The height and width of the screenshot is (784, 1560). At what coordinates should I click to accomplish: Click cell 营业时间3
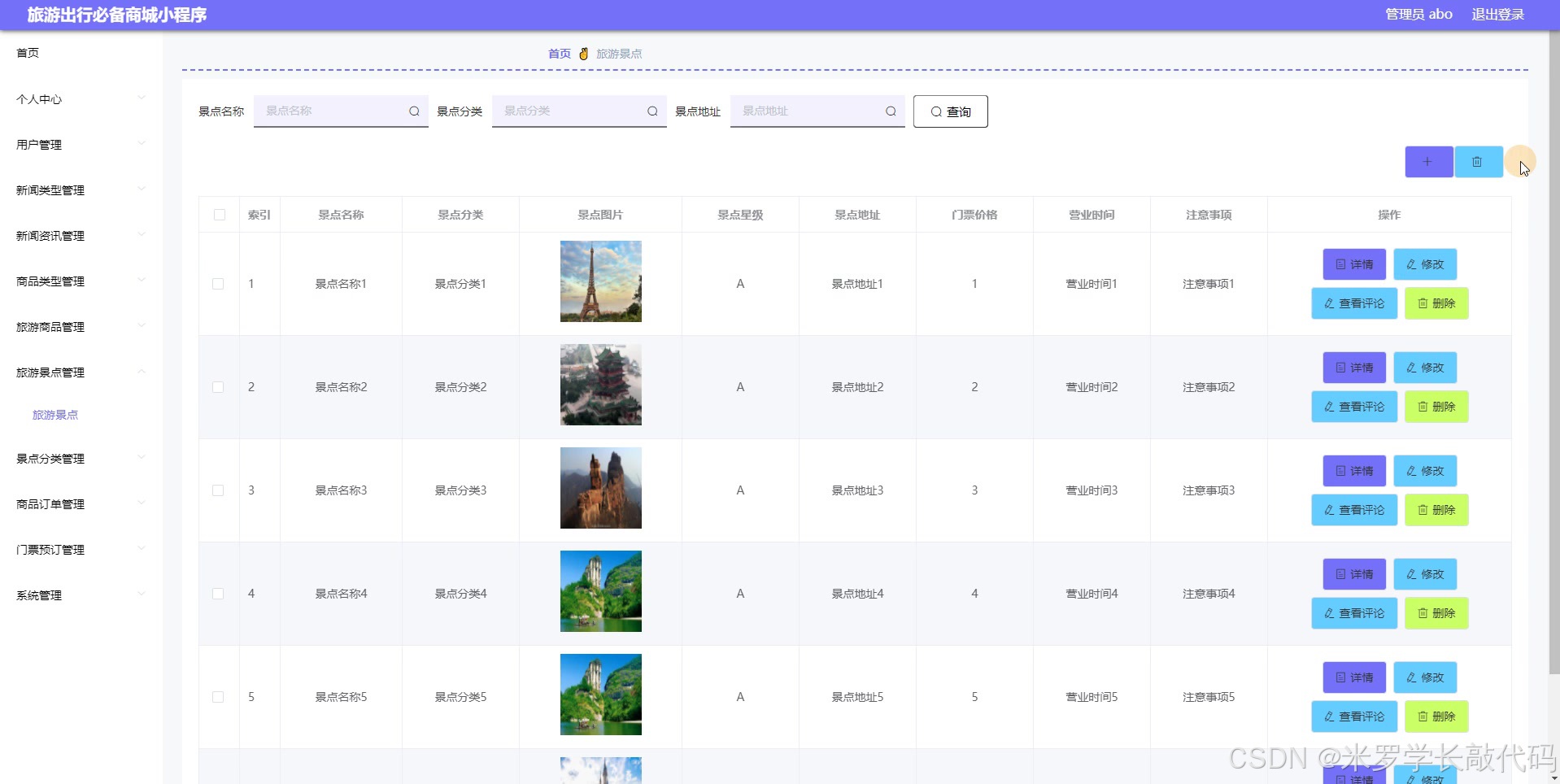[1092, 490]
